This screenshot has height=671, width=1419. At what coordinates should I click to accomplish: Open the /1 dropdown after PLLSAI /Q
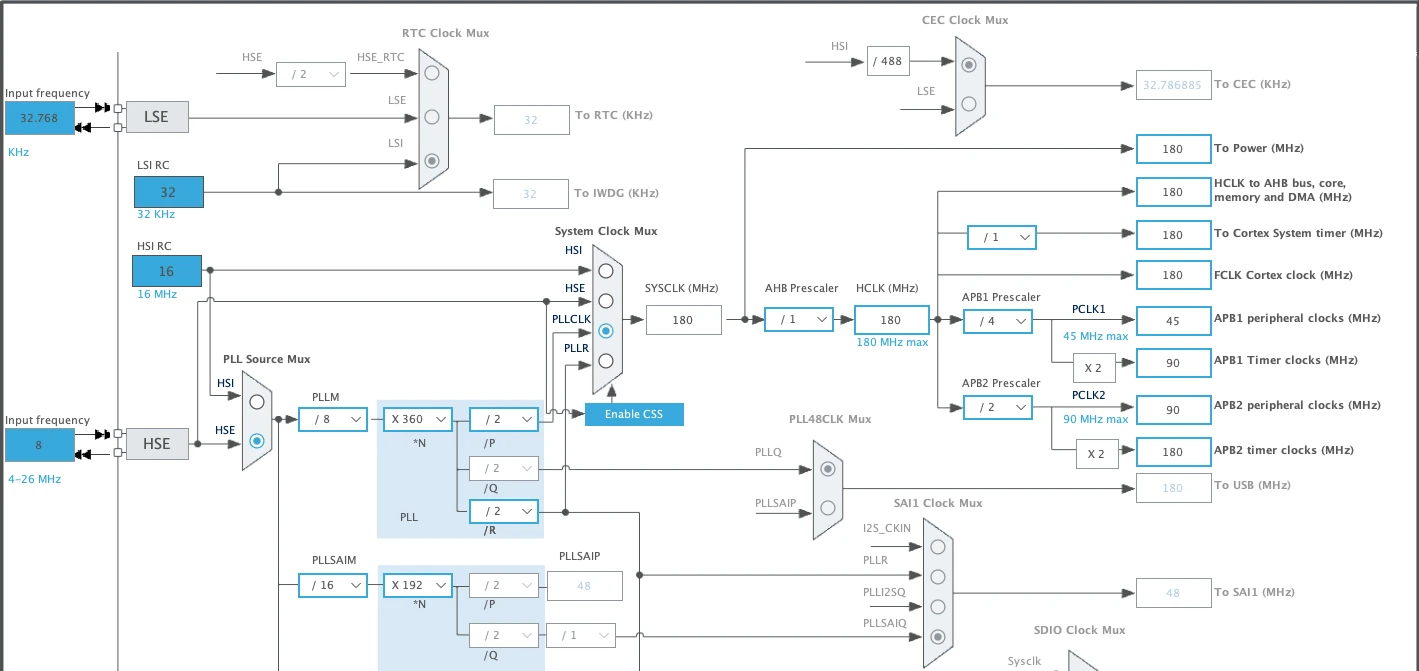[x=581, y=635]
